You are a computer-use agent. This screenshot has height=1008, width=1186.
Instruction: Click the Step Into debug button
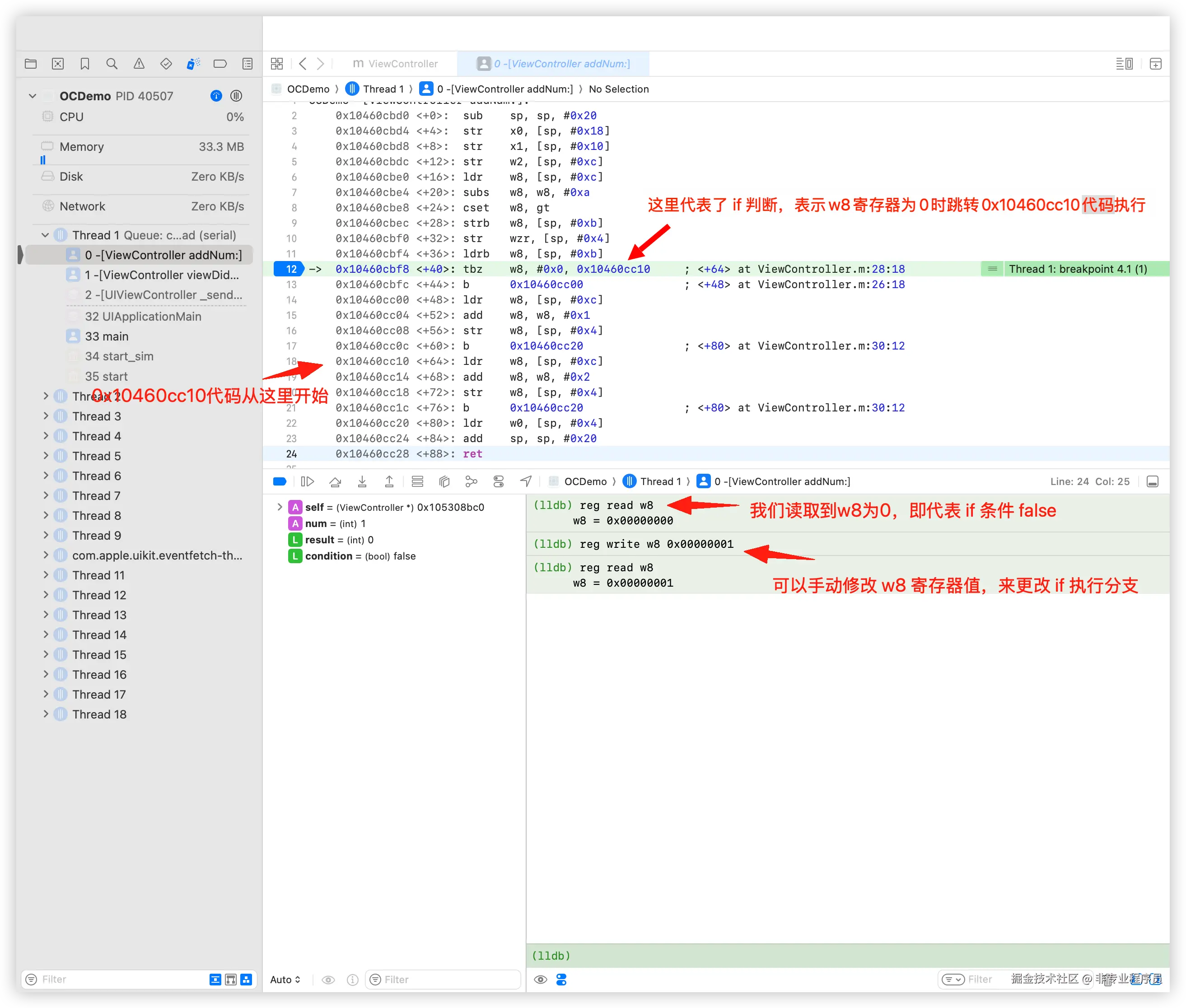click(362, 482)
